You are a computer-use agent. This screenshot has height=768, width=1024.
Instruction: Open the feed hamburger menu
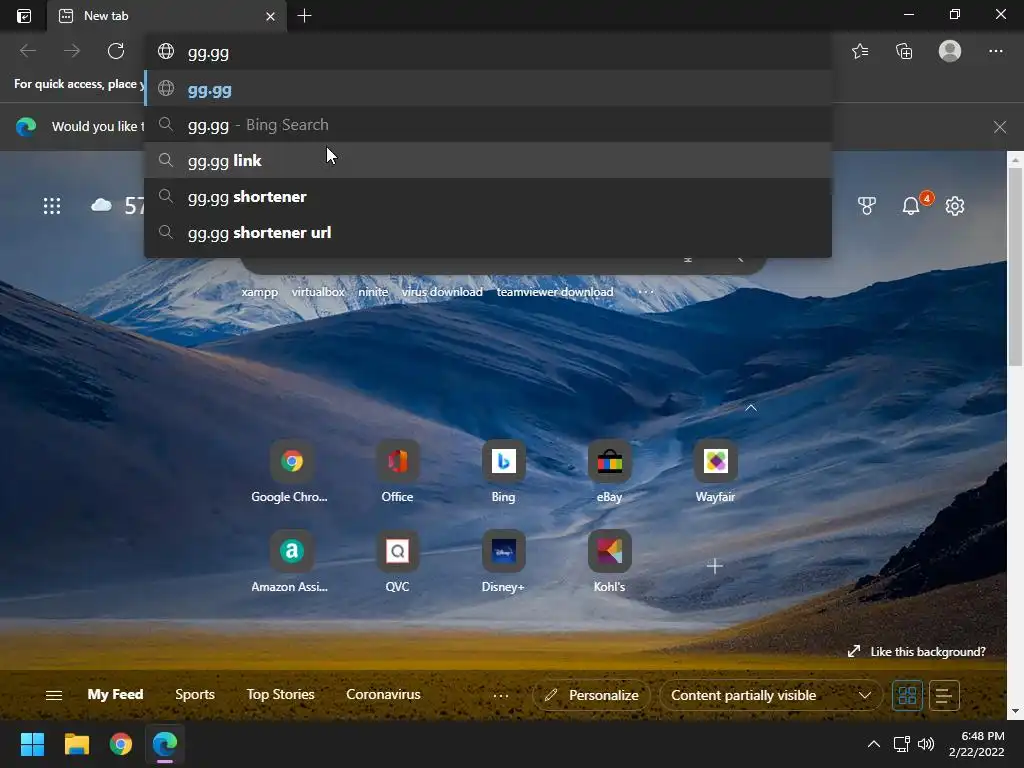[54, 696]
